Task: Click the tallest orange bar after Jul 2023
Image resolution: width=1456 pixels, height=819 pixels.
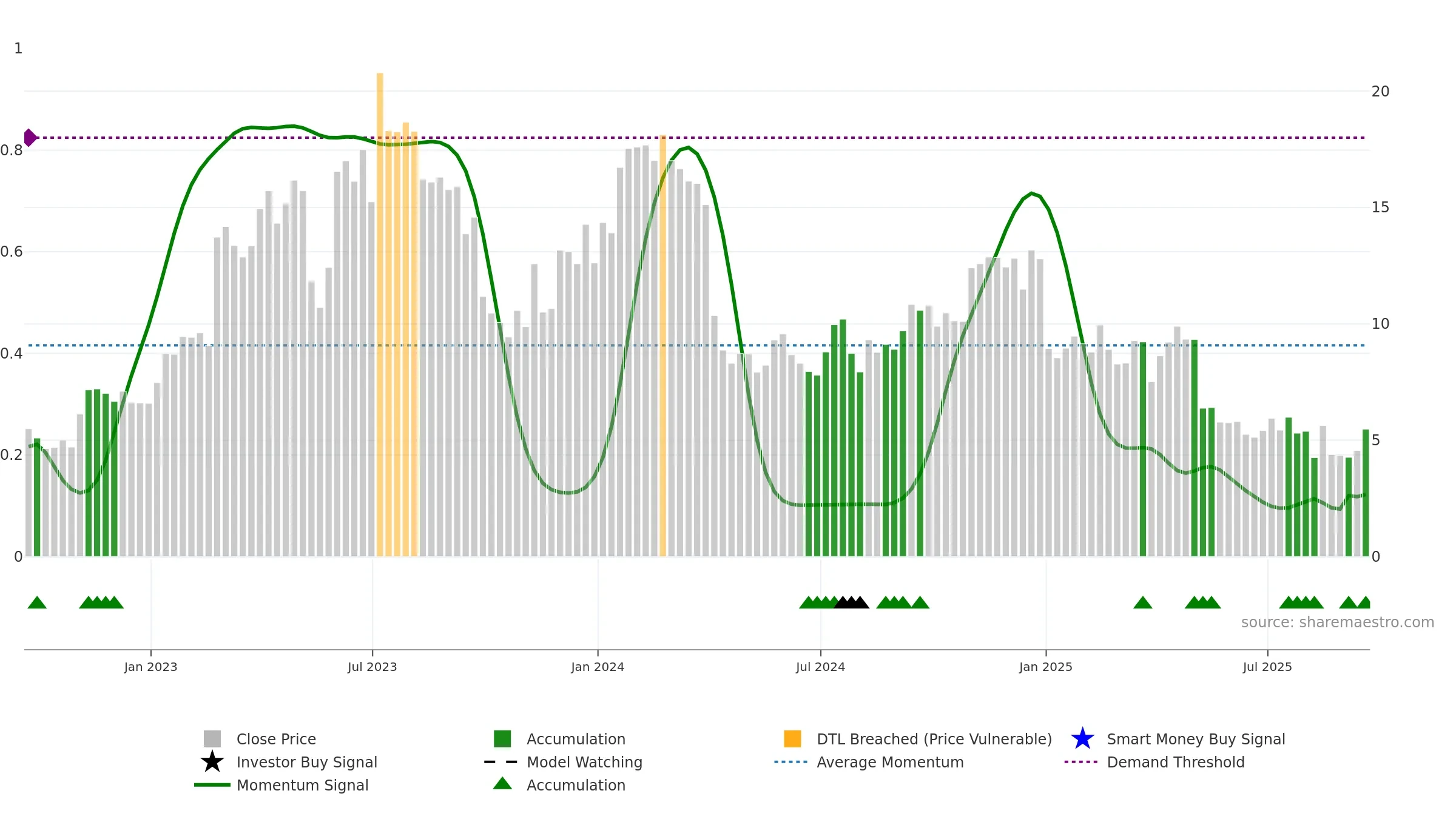Action: [x=380, y=314]
